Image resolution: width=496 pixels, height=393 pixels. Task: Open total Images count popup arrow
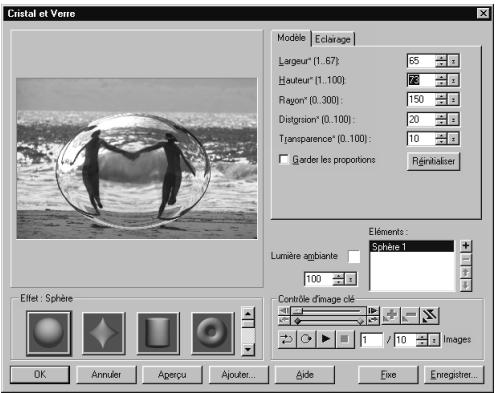point(434,340)
